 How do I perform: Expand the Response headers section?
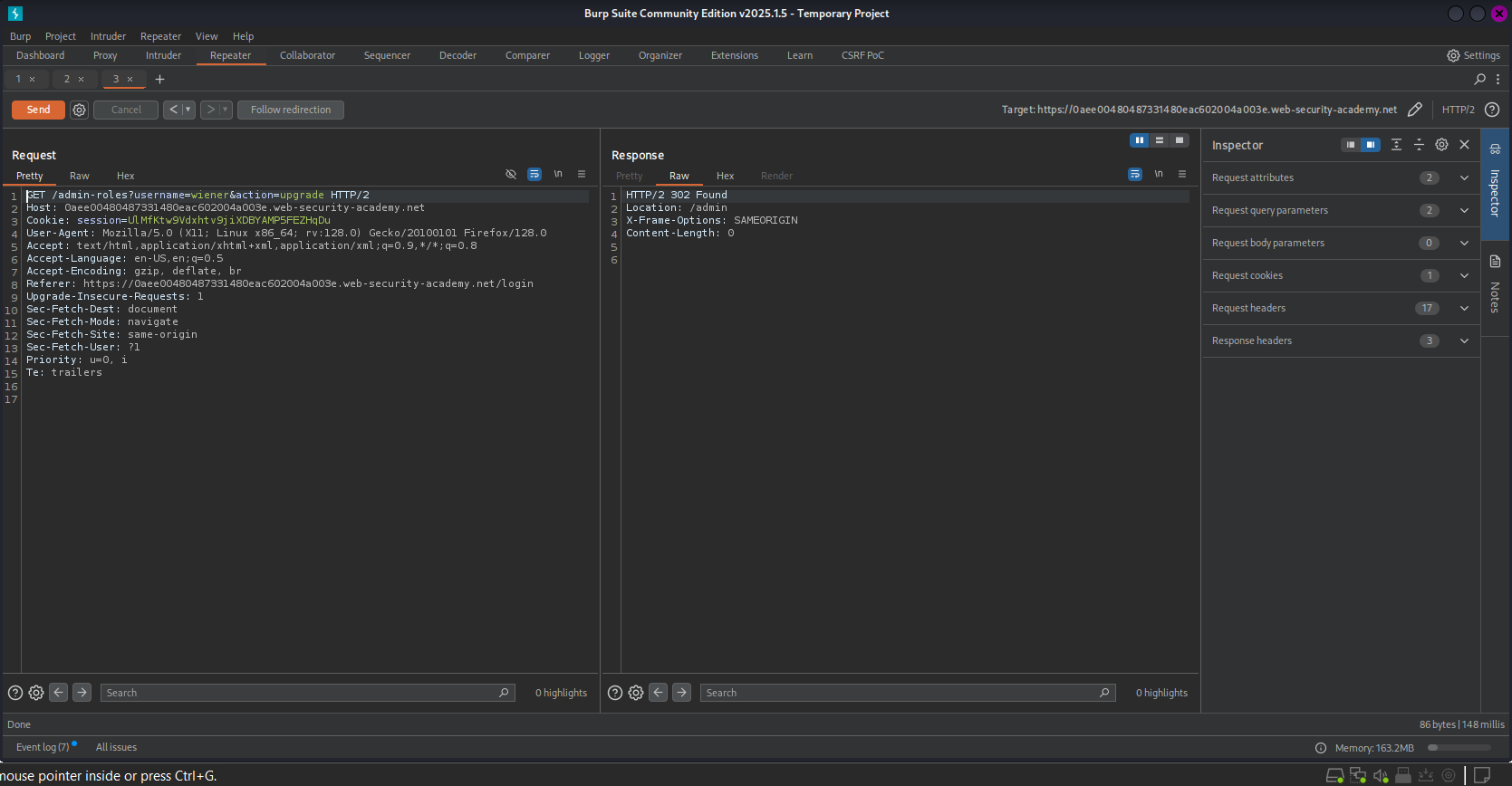(1463, 340)
